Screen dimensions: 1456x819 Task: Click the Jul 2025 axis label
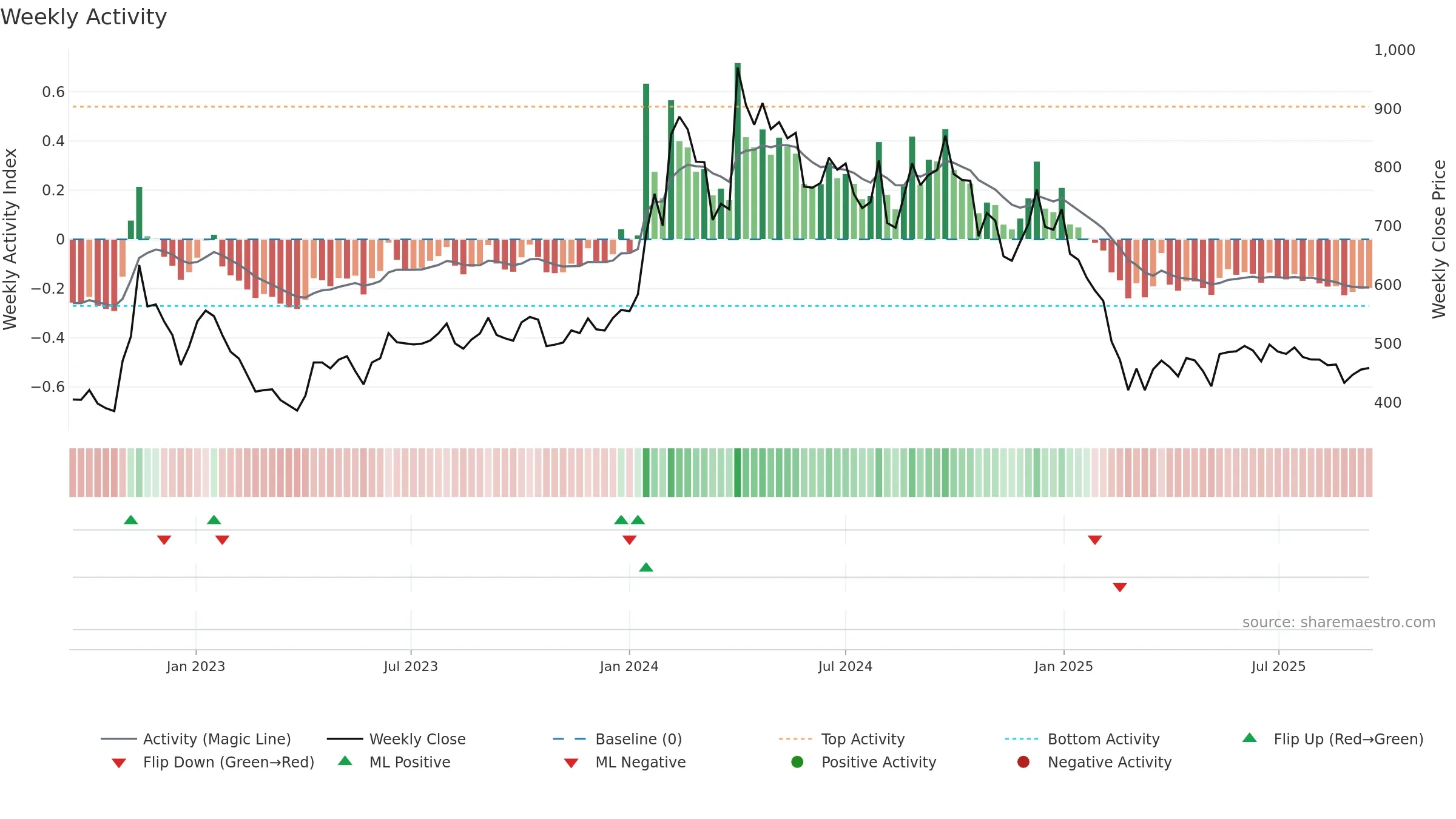pyautogui.click(x=1278, y=667)
